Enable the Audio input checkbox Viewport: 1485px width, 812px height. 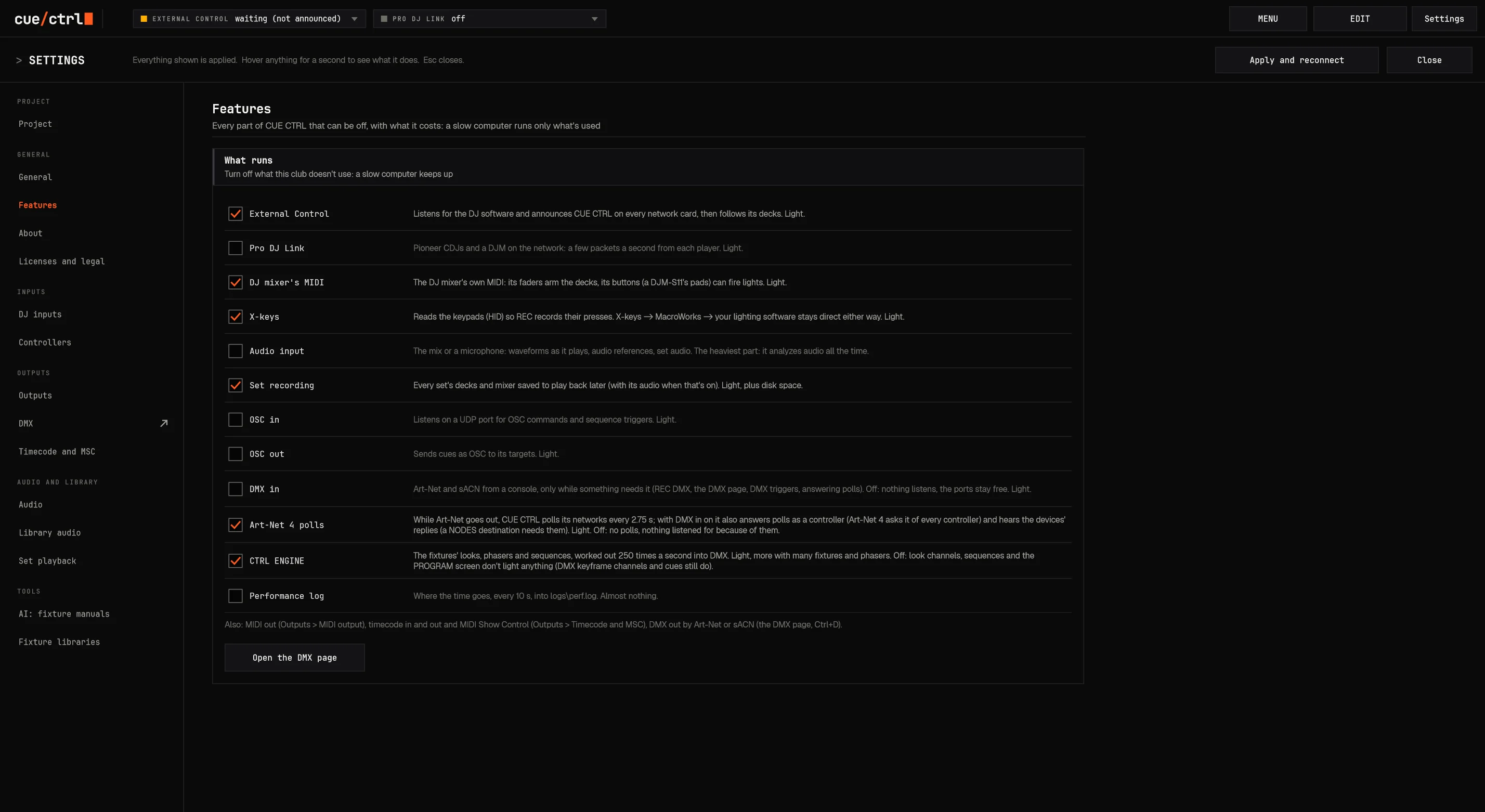click(x=235, y=351)
